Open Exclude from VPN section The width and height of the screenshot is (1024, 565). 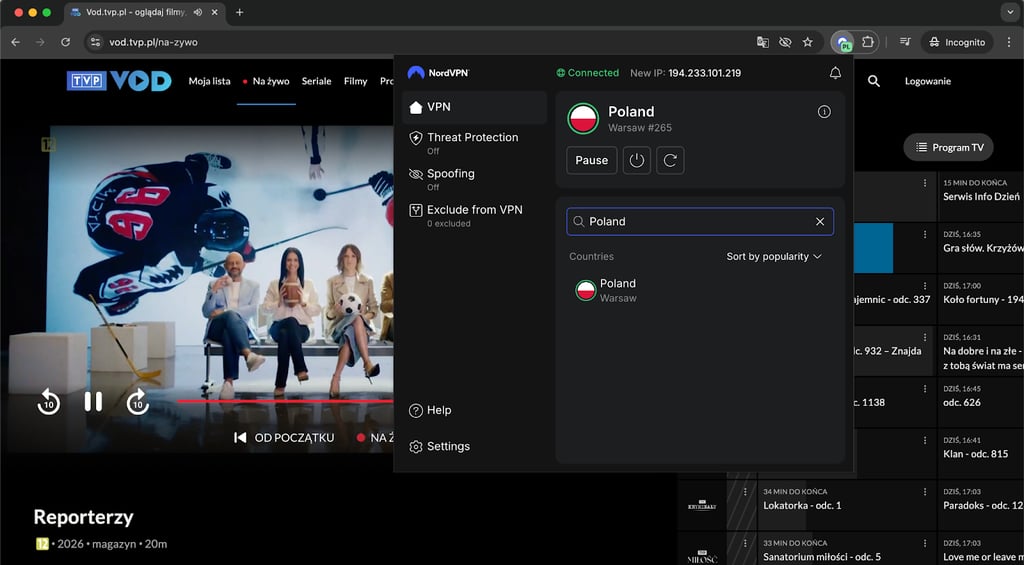pos(474,216)
